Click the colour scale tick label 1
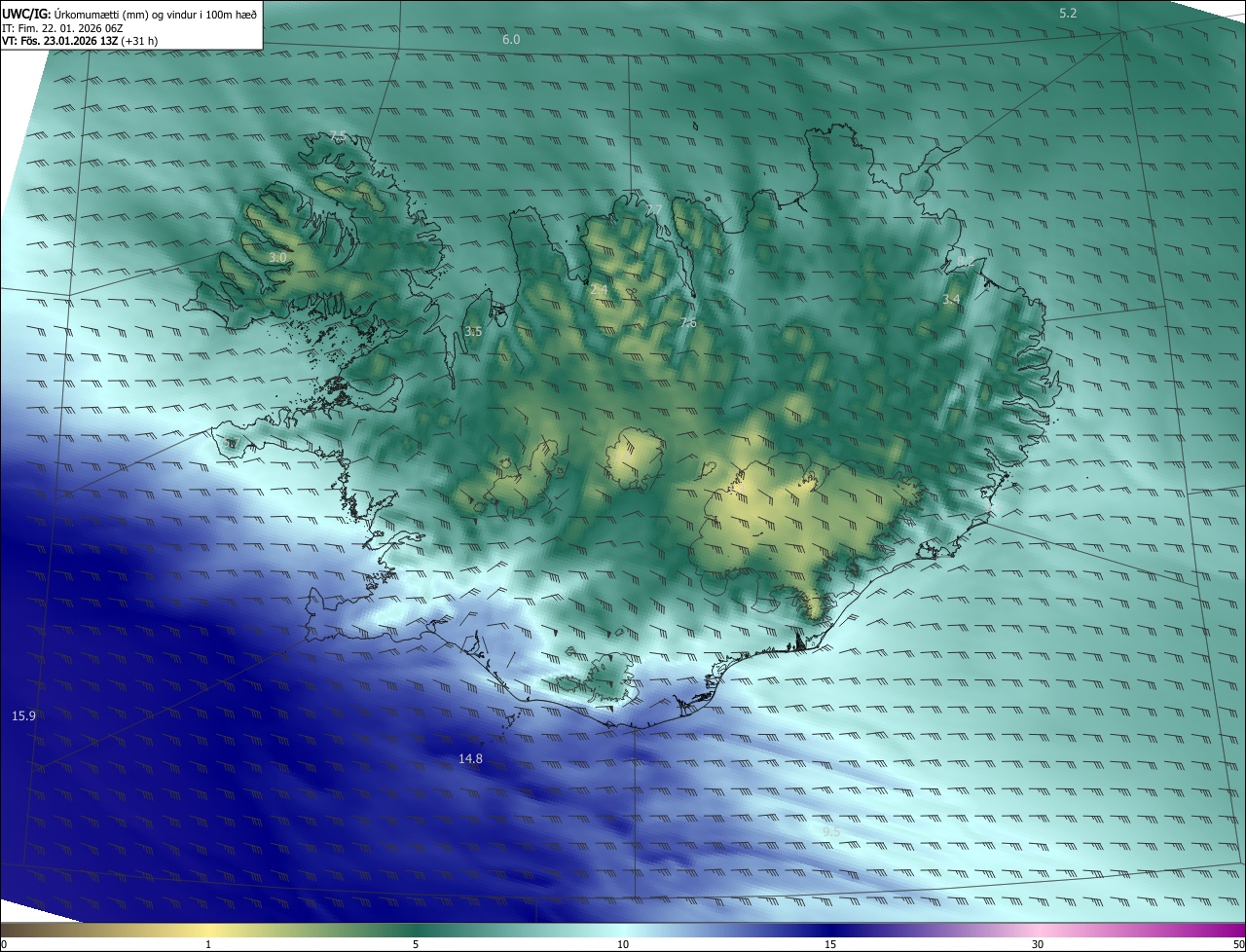Image resolution: width=1246 pixels, height=952 pixels. (208, 944)
